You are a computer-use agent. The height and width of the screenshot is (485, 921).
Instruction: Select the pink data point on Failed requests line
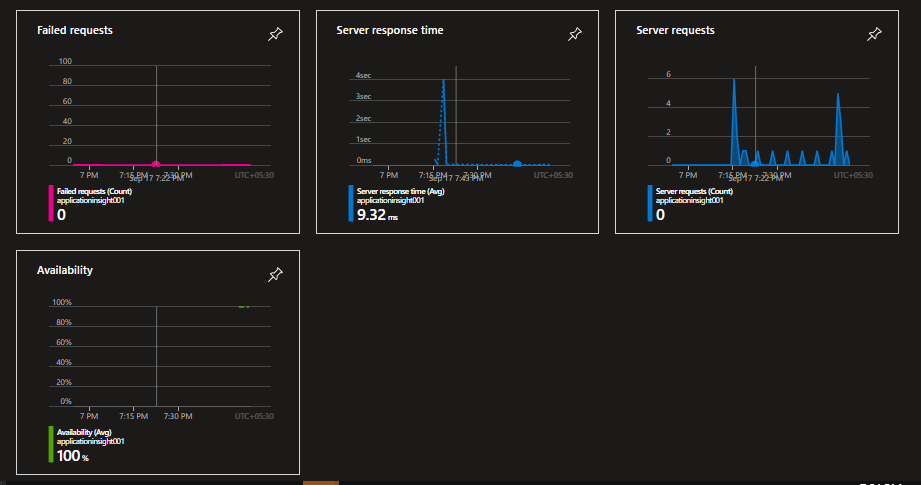155,164
